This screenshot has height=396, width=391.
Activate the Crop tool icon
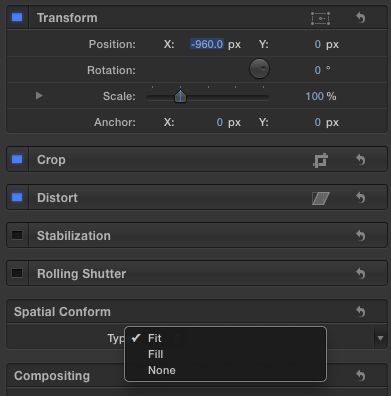click(320, 160)
